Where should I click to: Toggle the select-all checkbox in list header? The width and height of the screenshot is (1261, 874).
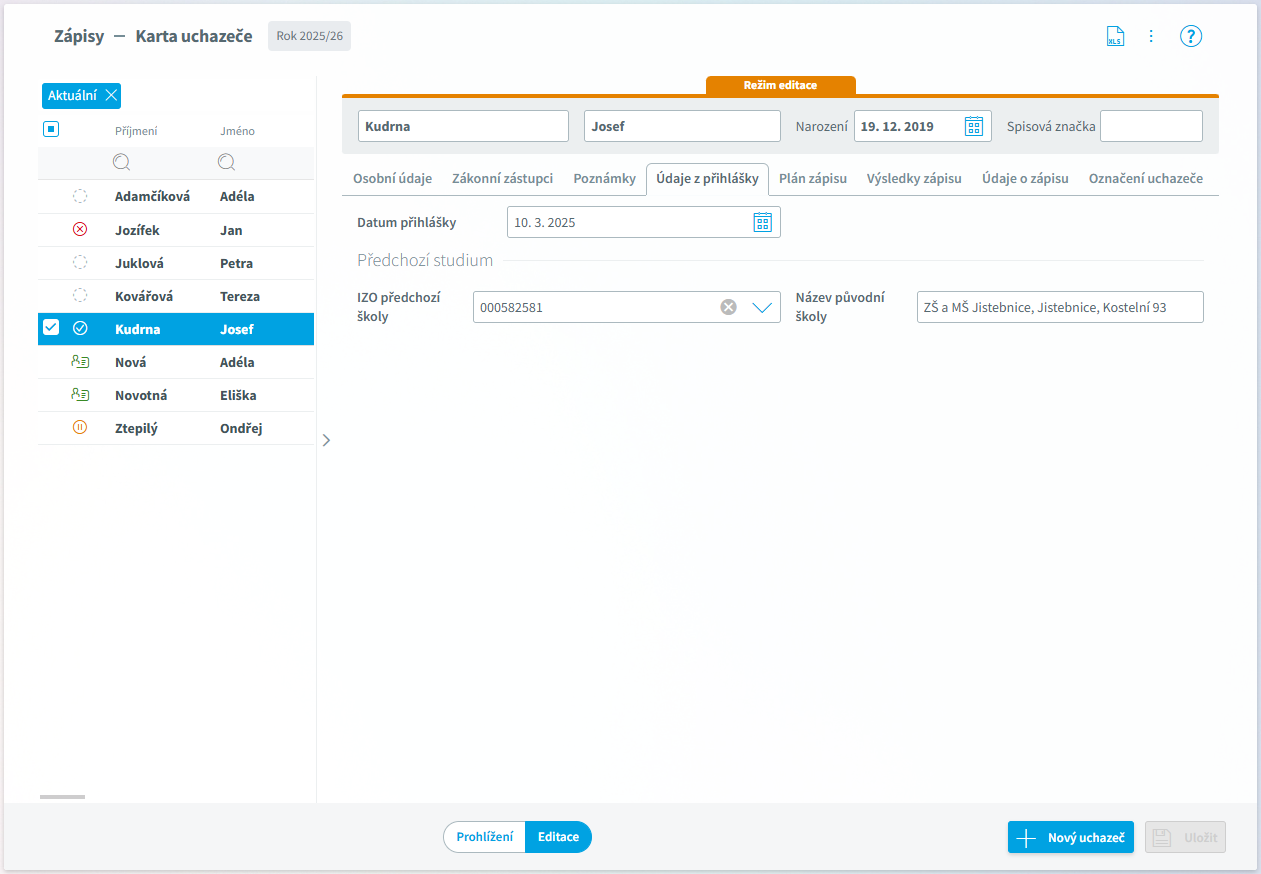pos(51,129)
